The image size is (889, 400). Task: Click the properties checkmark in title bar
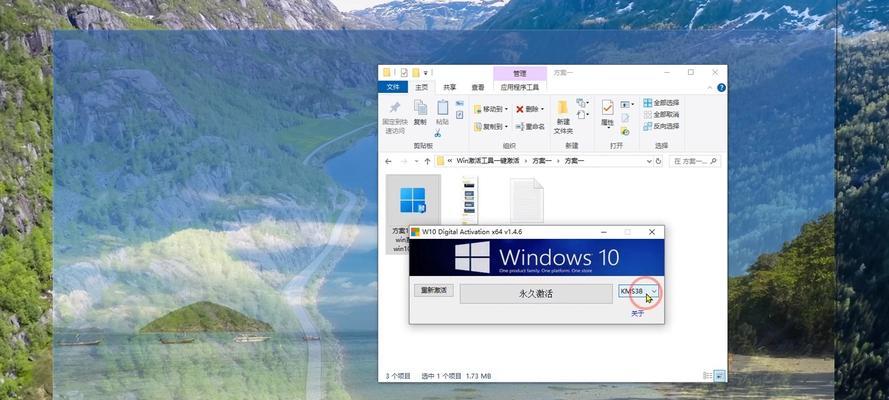tap(404, 73)
